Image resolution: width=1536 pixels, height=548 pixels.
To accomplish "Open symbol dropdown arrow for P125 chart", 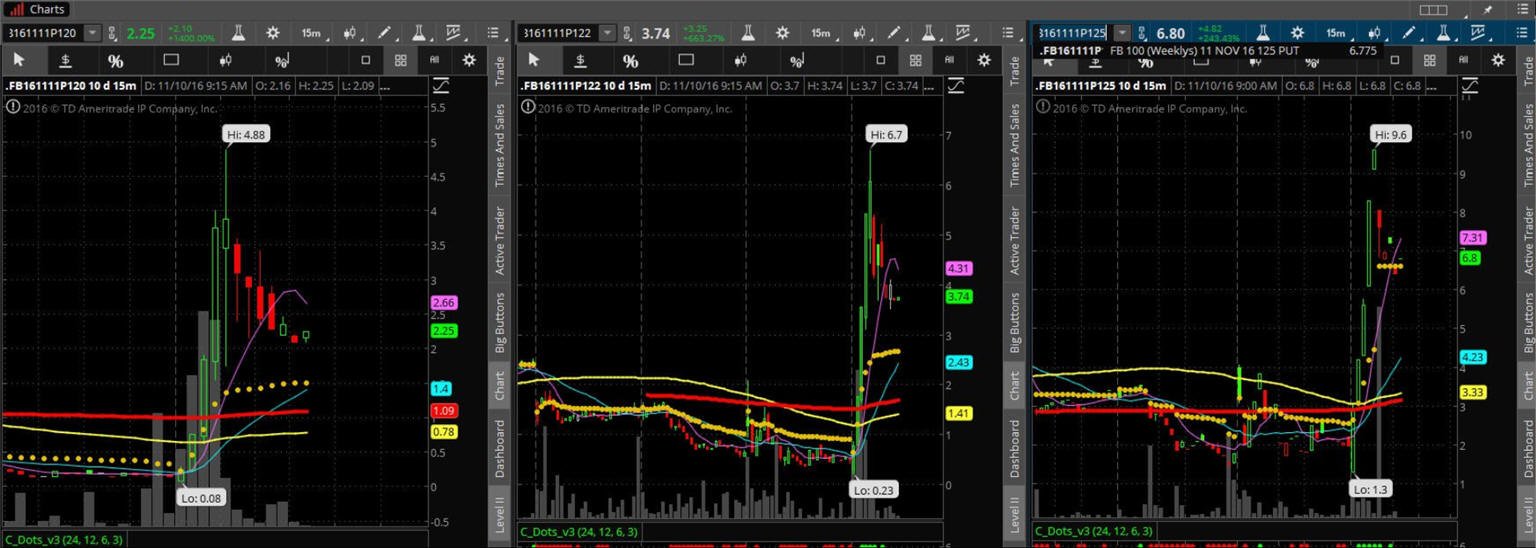I will 1122,33.
